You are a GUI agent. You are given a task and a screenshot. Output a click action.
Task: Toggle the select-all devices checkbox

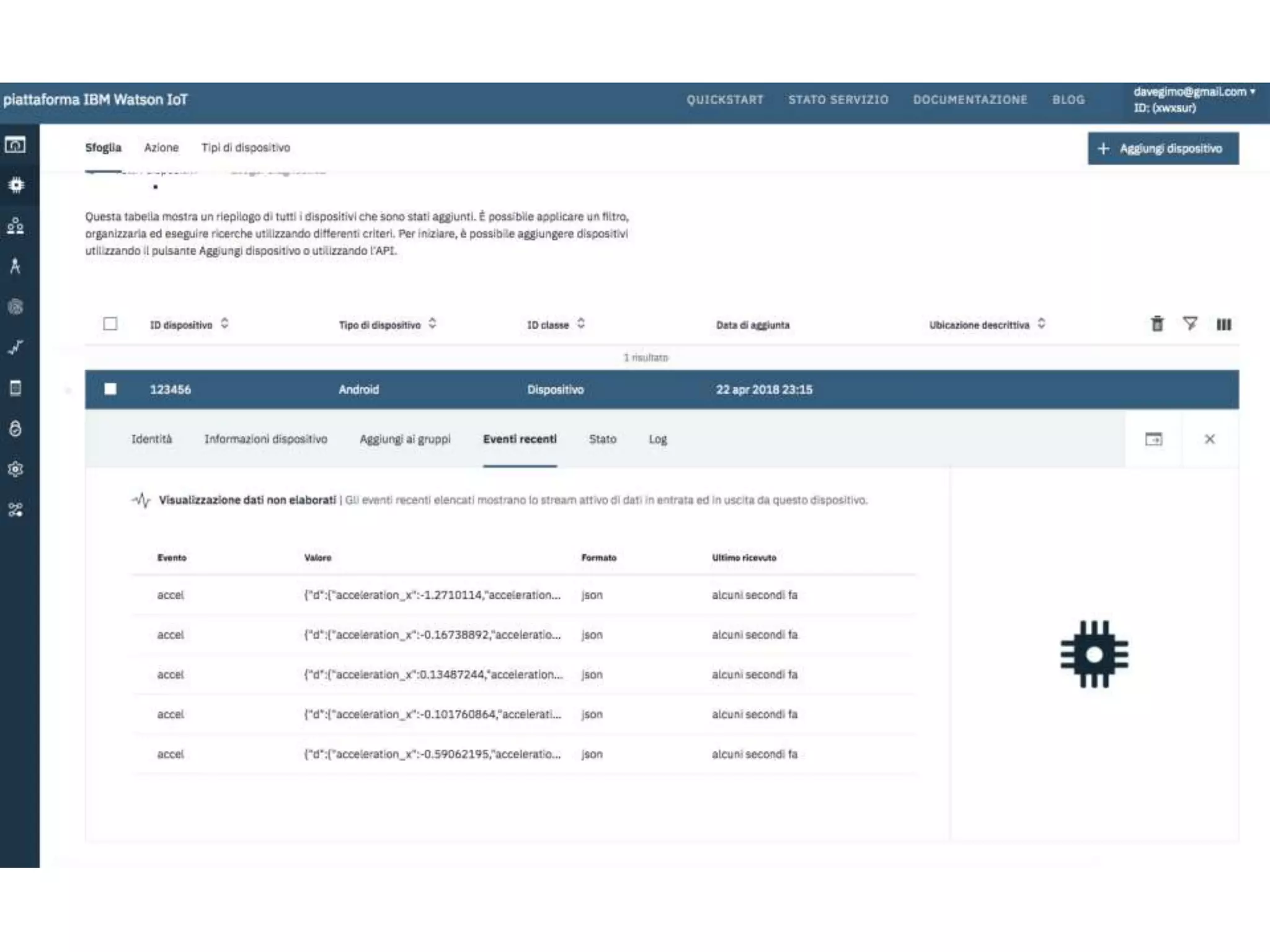(x=110, y=324)
